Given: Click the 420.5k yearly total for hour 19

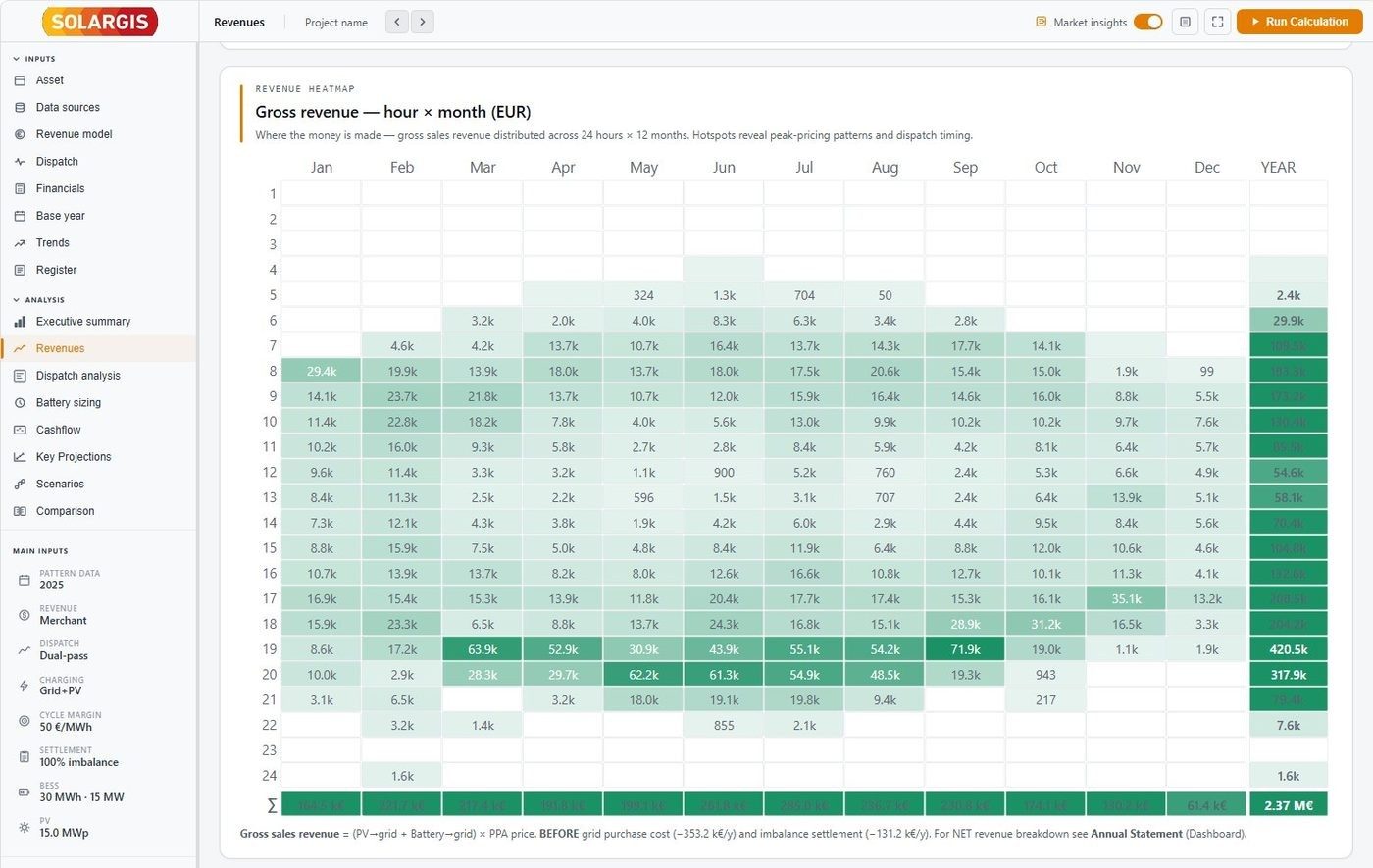Looking at the screenshot, I should [x=1288, y=649].
